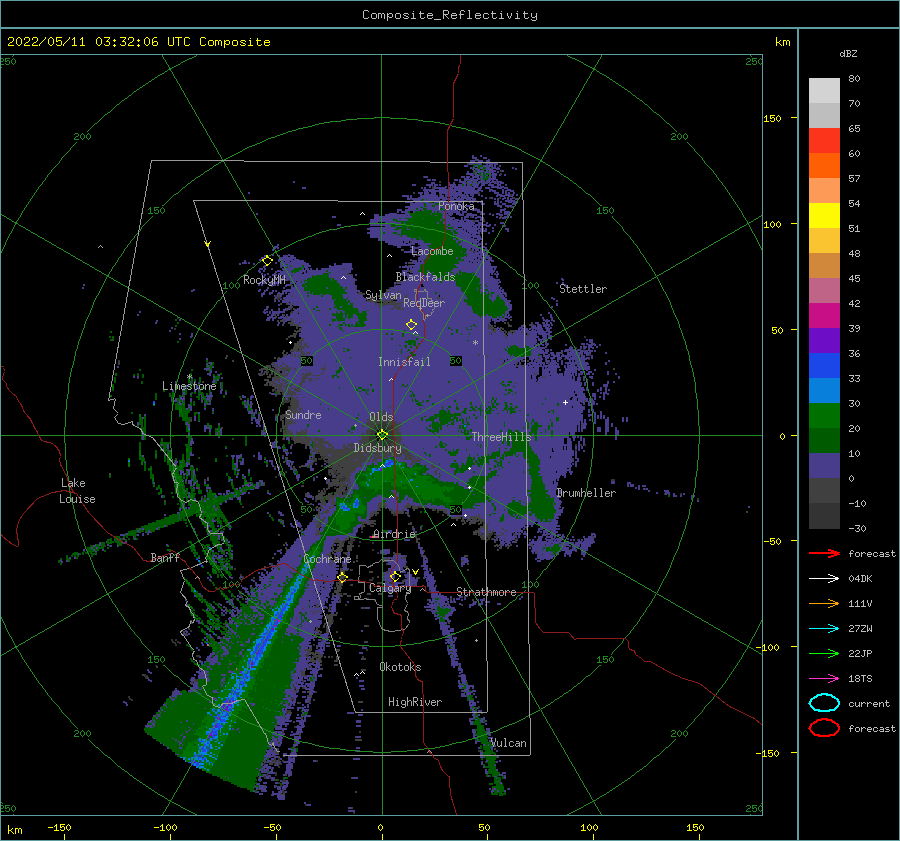The image size is (900, 841).
Task: Click the yellow -100 value on the right axis
Action: tap(769, 647)
